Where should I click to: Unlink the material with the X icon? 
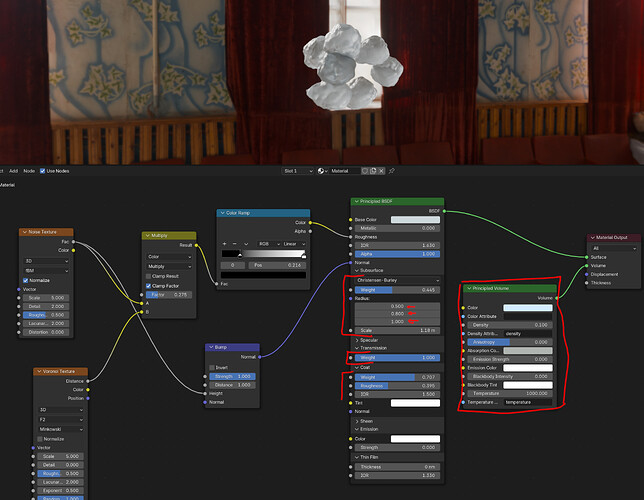coord(381,171)
